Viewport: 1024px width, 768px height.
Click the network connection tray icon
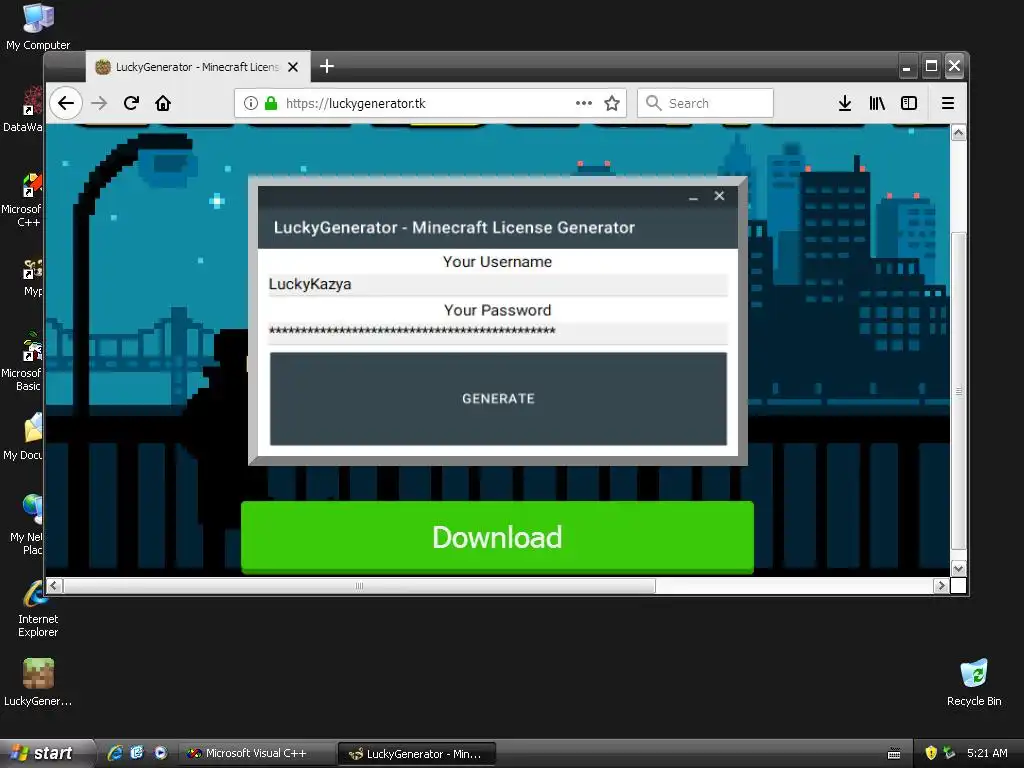pos(950,753)
